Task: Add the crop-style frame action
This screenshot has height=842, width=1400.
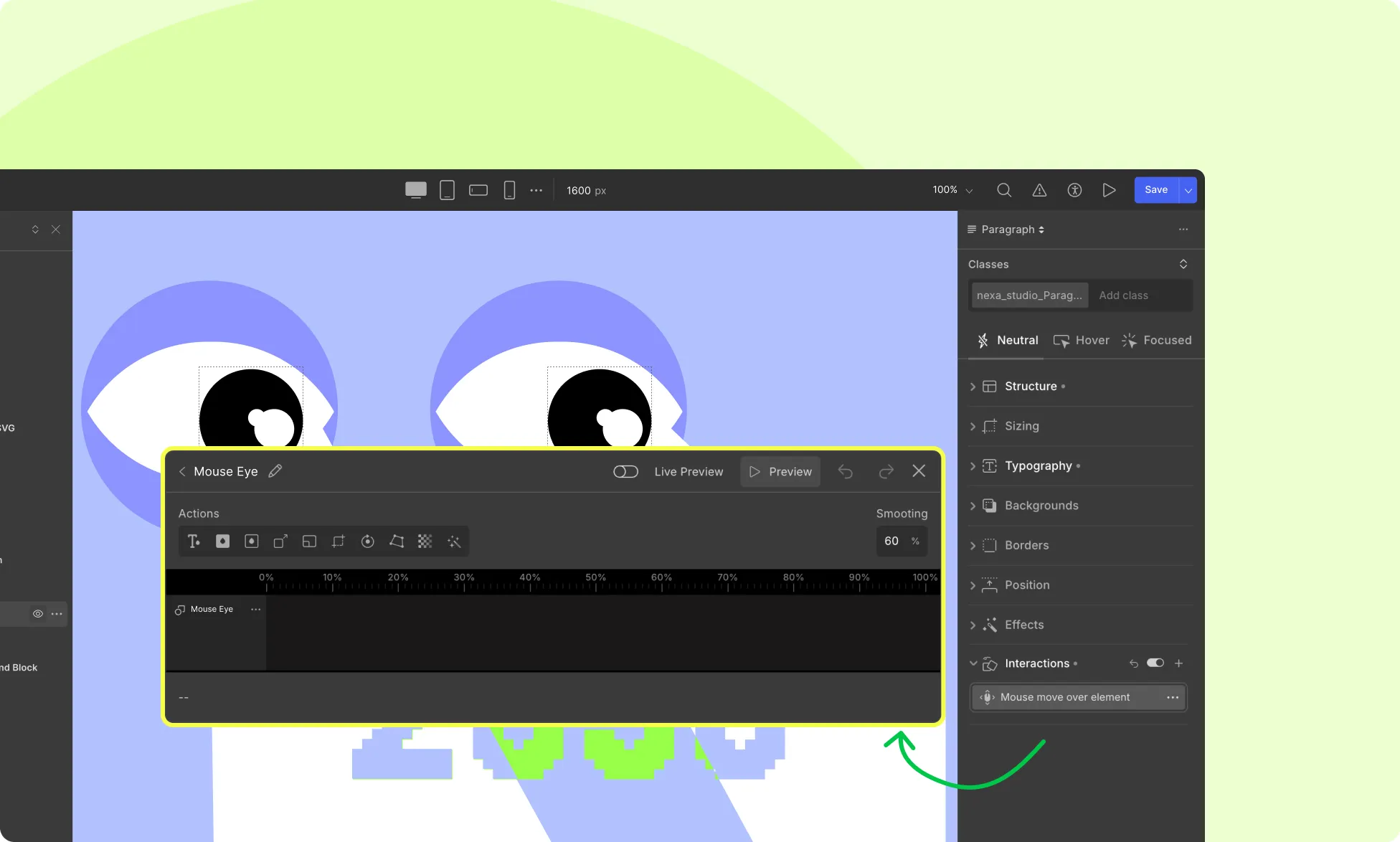Action: (339, 541)
